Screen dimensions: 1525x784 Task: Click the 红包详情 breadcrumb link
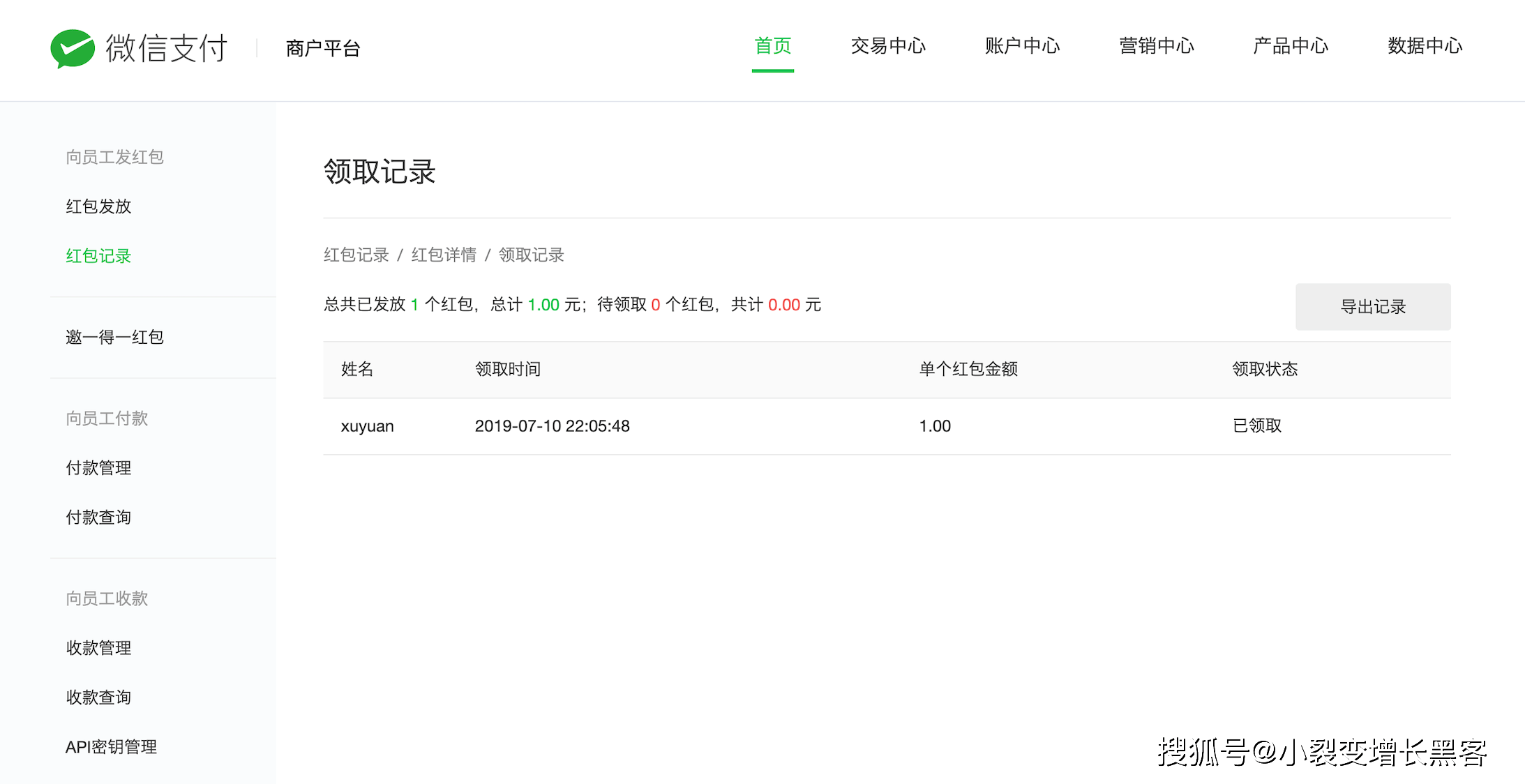(444, 255)
